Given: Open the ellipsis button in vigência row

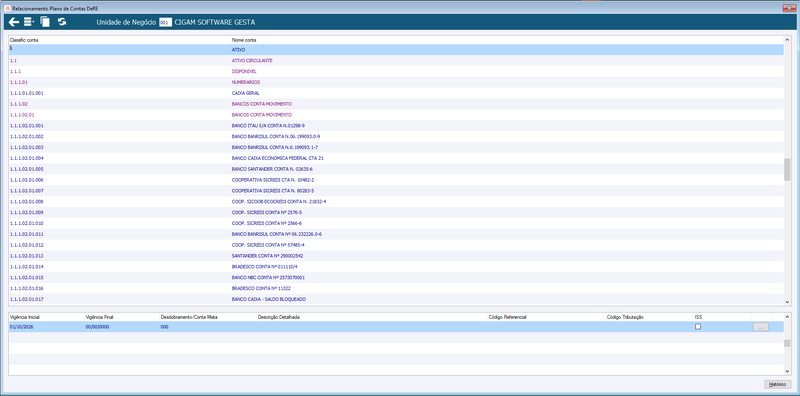Looking at the screenshot, I should pos(760,327).
